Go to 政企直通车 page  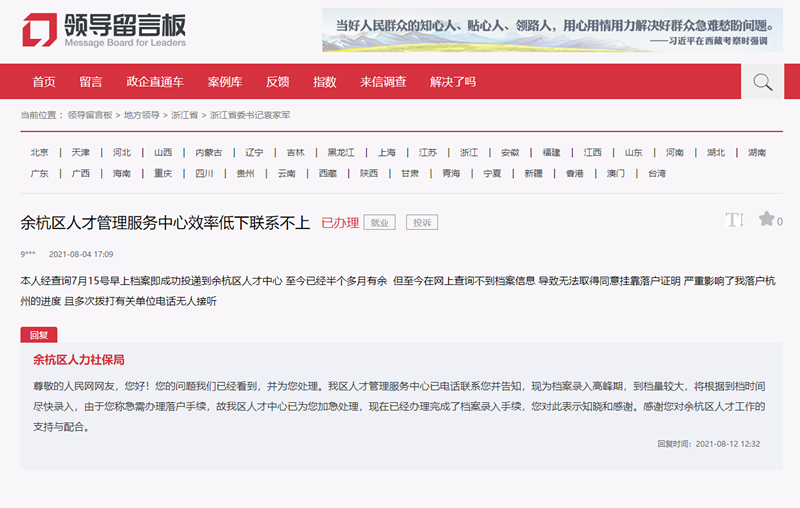point(155,82)
